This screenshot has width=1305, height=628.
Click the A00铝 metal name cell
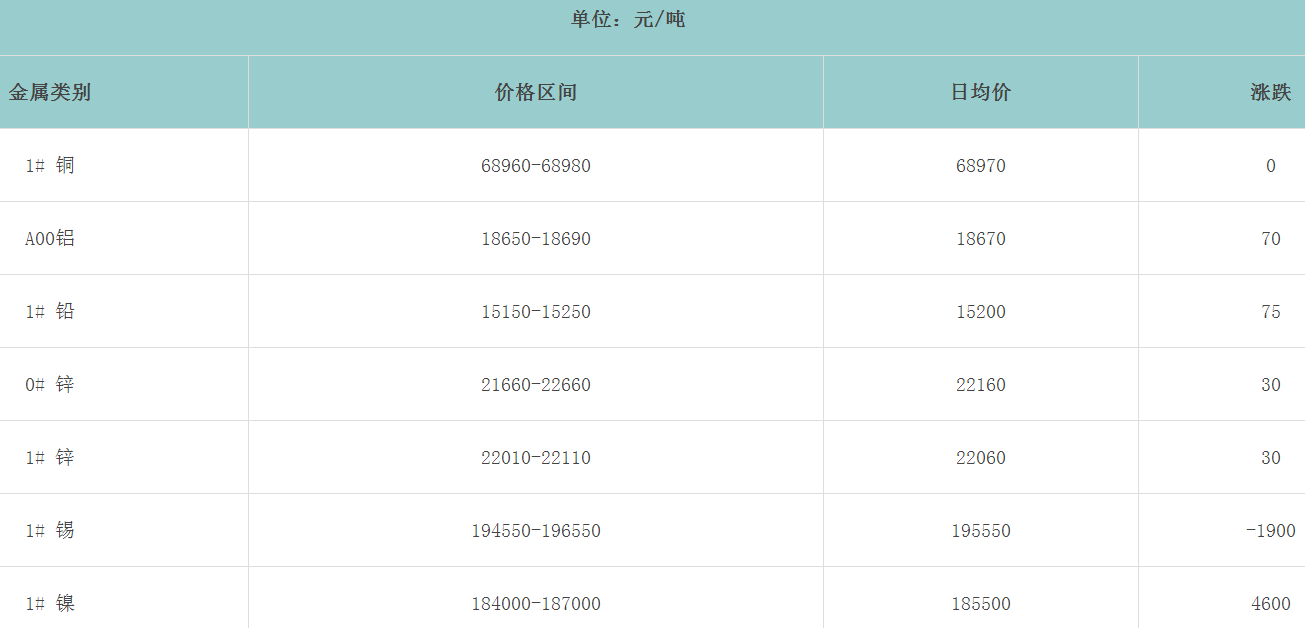click(x=50, y=239)
